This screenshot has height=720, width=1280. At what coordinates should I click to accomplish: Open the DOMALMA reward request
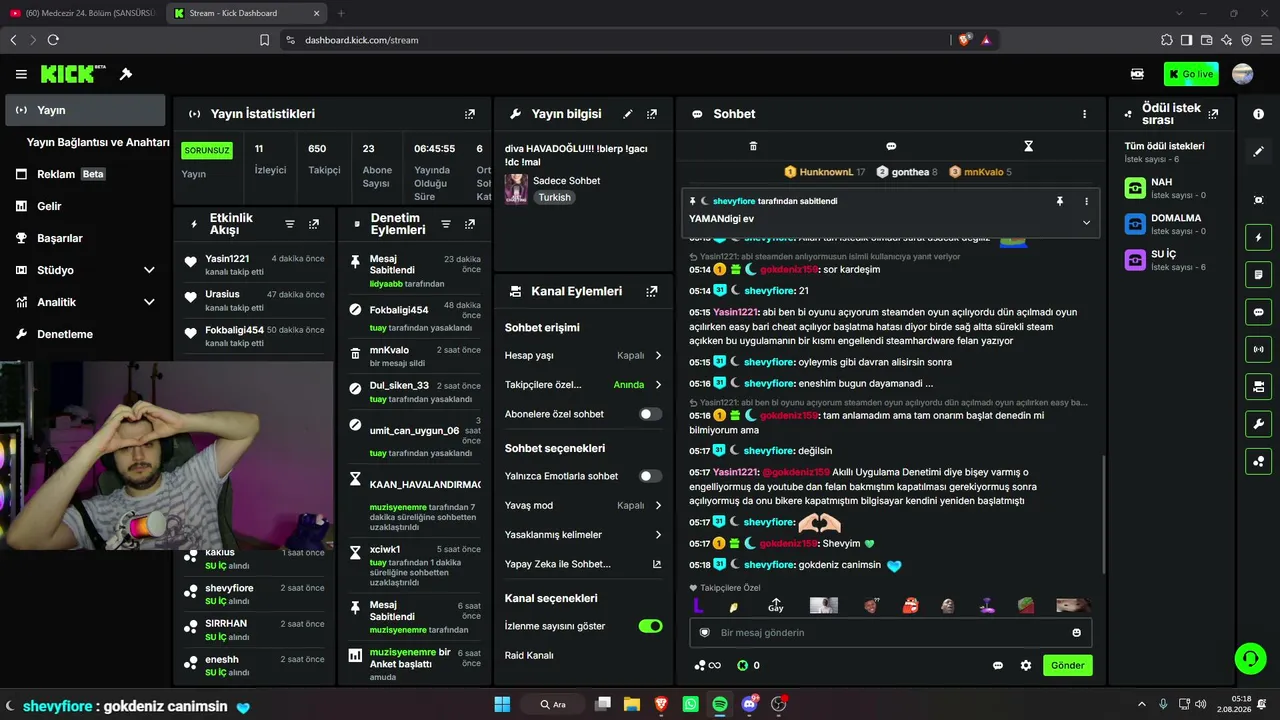(1171, 224)
